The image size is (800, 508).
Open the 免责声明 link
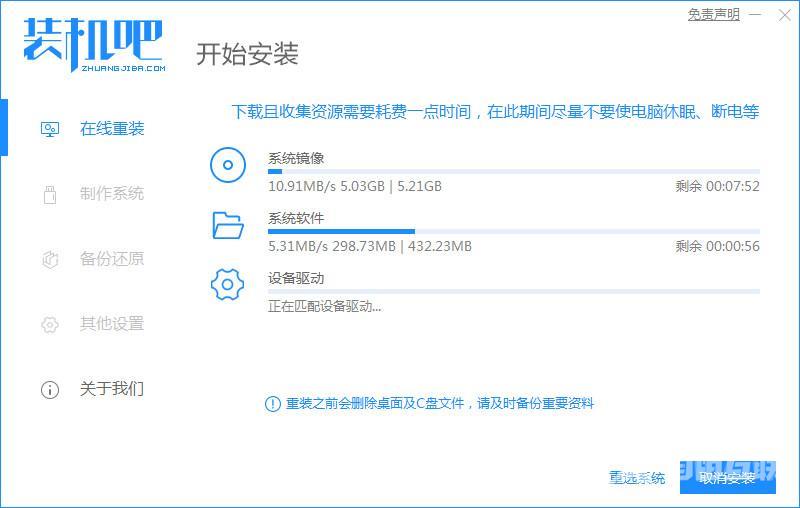(x=713, y=15)
